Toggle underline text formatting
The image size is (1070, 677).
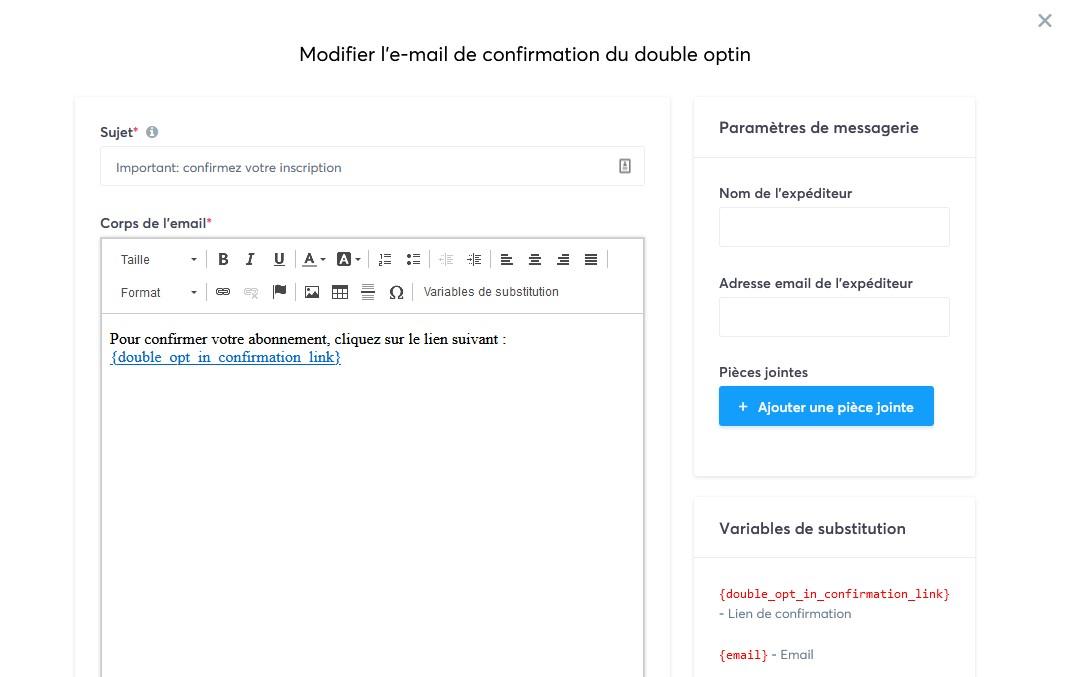(279, 259)
